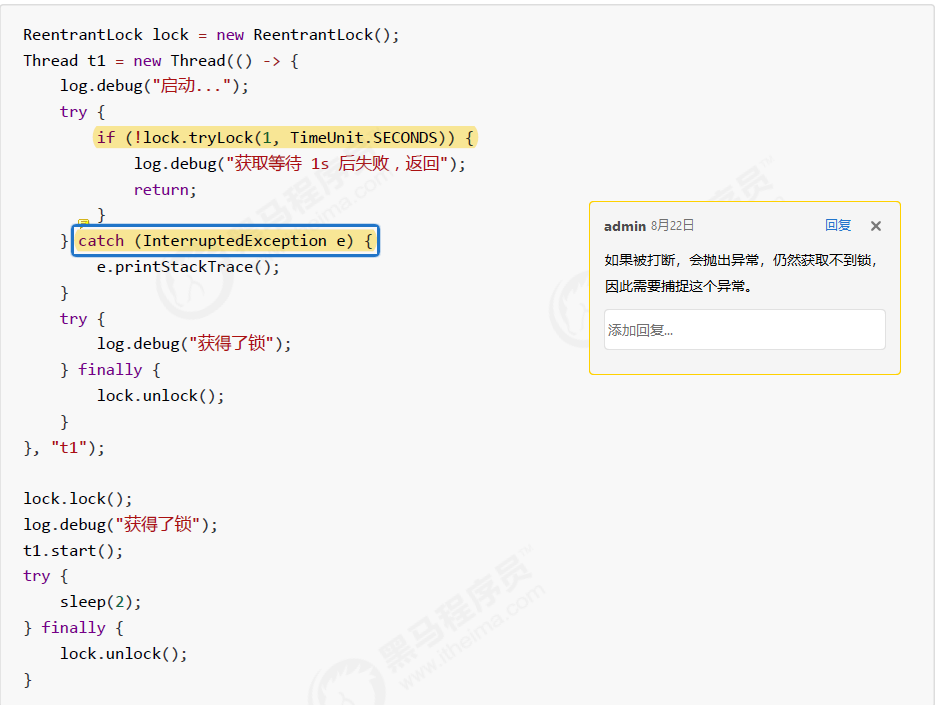Screen dimensions: 937x705
Task: Click the small yellow comment marker icon
Action: tap(84, 222)
